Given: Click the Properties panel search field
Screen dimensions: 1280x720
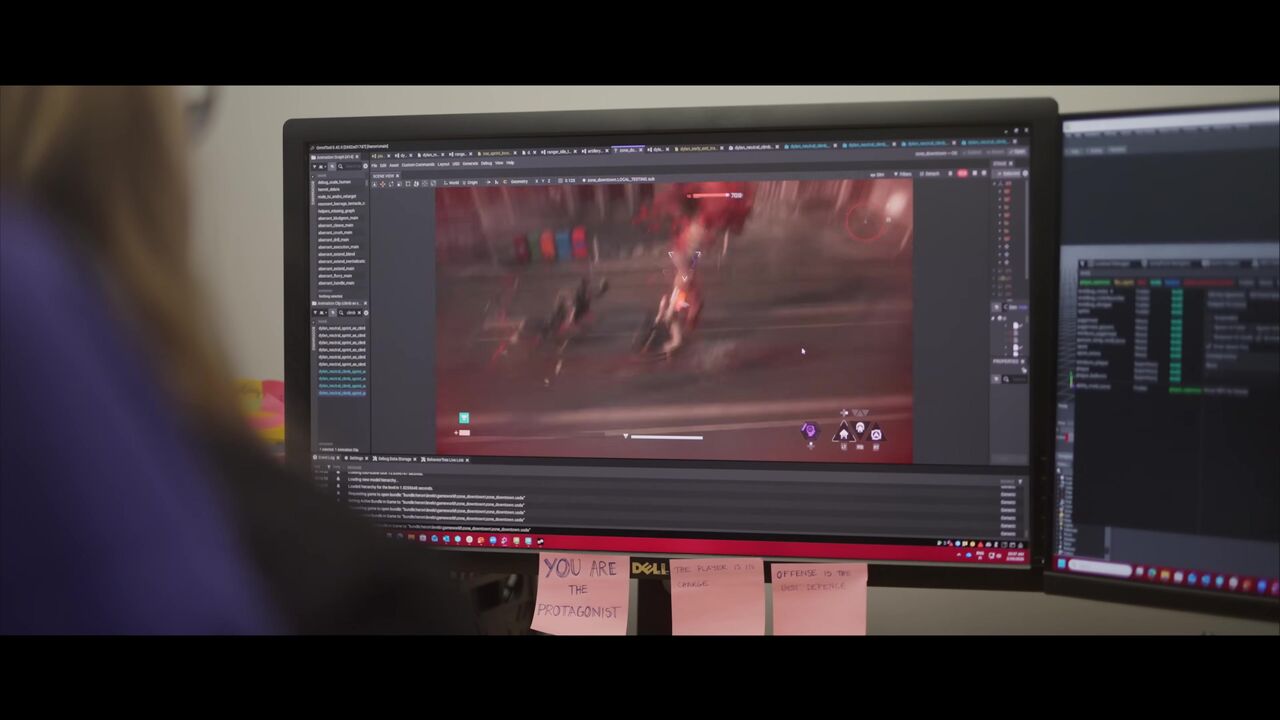Looking at the screenshot, I should [1014, 379].
